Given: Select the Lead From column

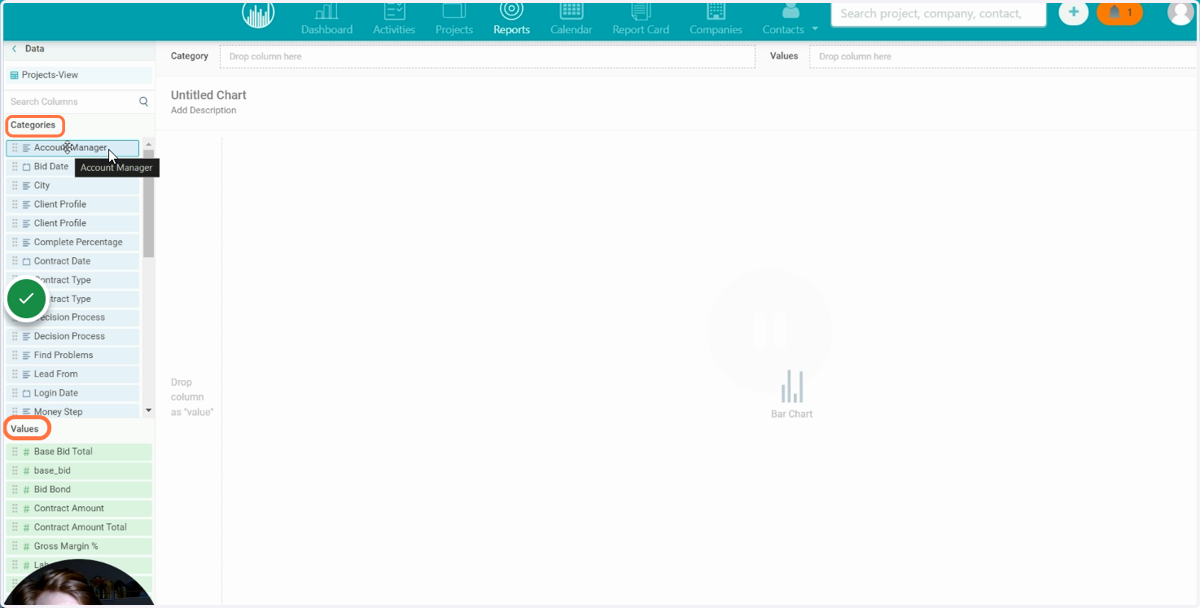Looking at the screenshot, I should point(72,374).
